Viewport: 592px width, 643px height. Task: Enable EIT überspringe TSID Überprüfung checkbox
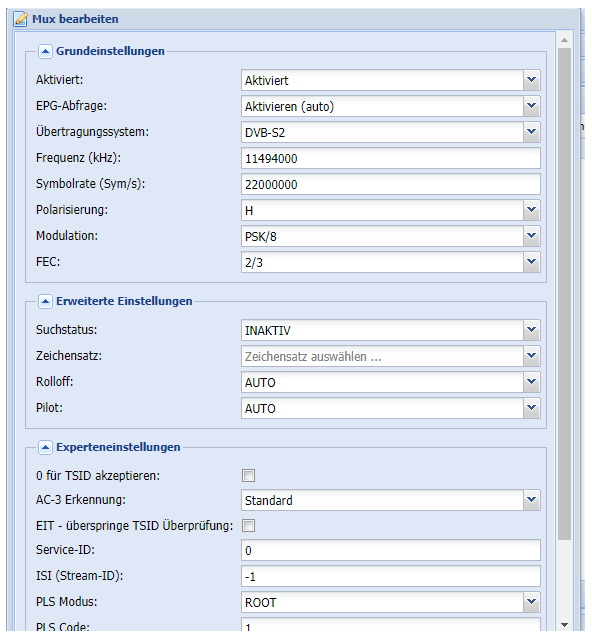point(248,525)
